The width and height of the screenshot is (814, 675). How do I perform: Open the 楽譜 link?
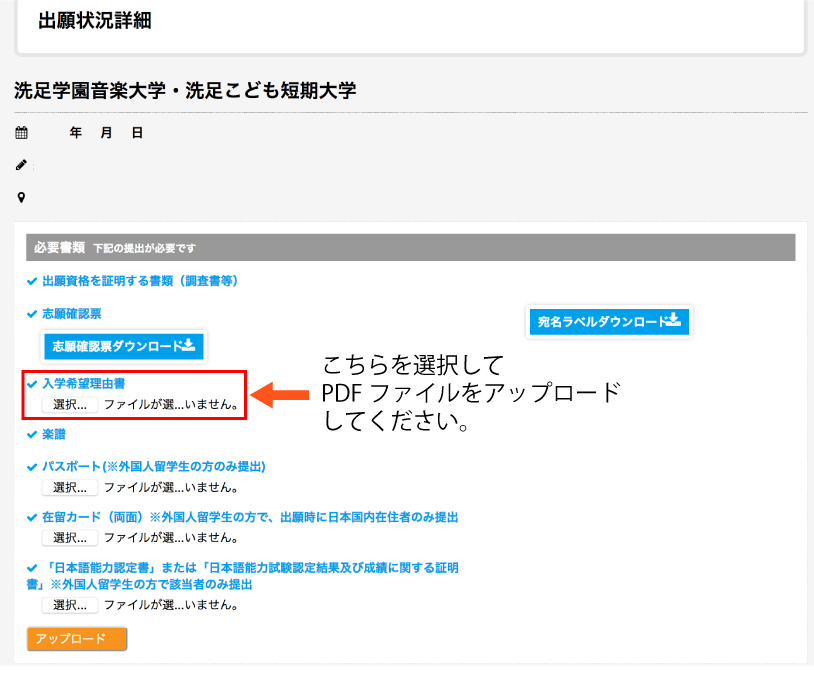(x=54, y=434)
